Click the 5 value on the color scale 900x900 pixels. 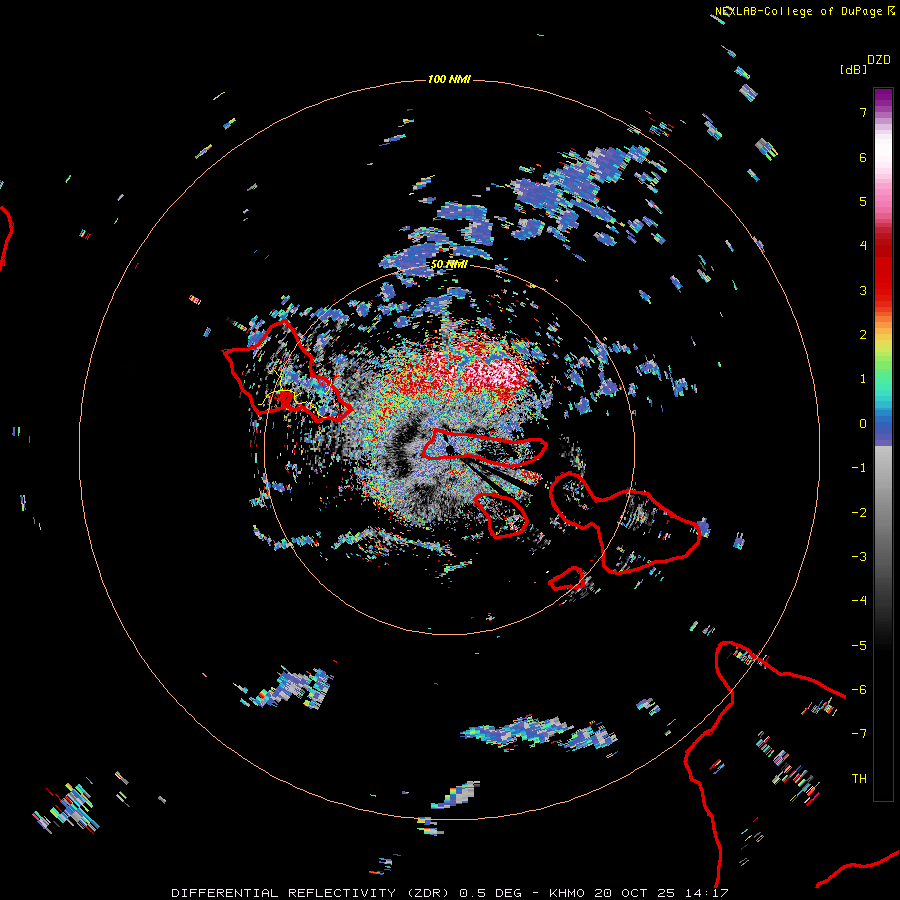[863, 201]
